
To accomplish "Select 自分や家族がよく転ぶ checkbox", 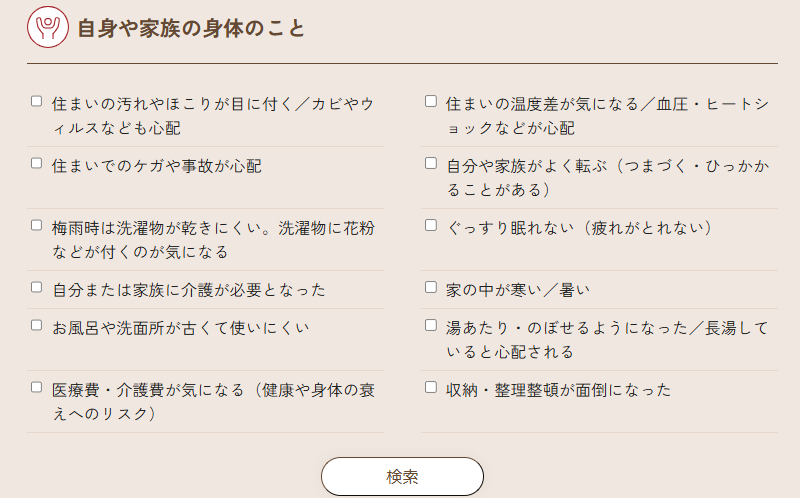I will [x=431, y=163].
